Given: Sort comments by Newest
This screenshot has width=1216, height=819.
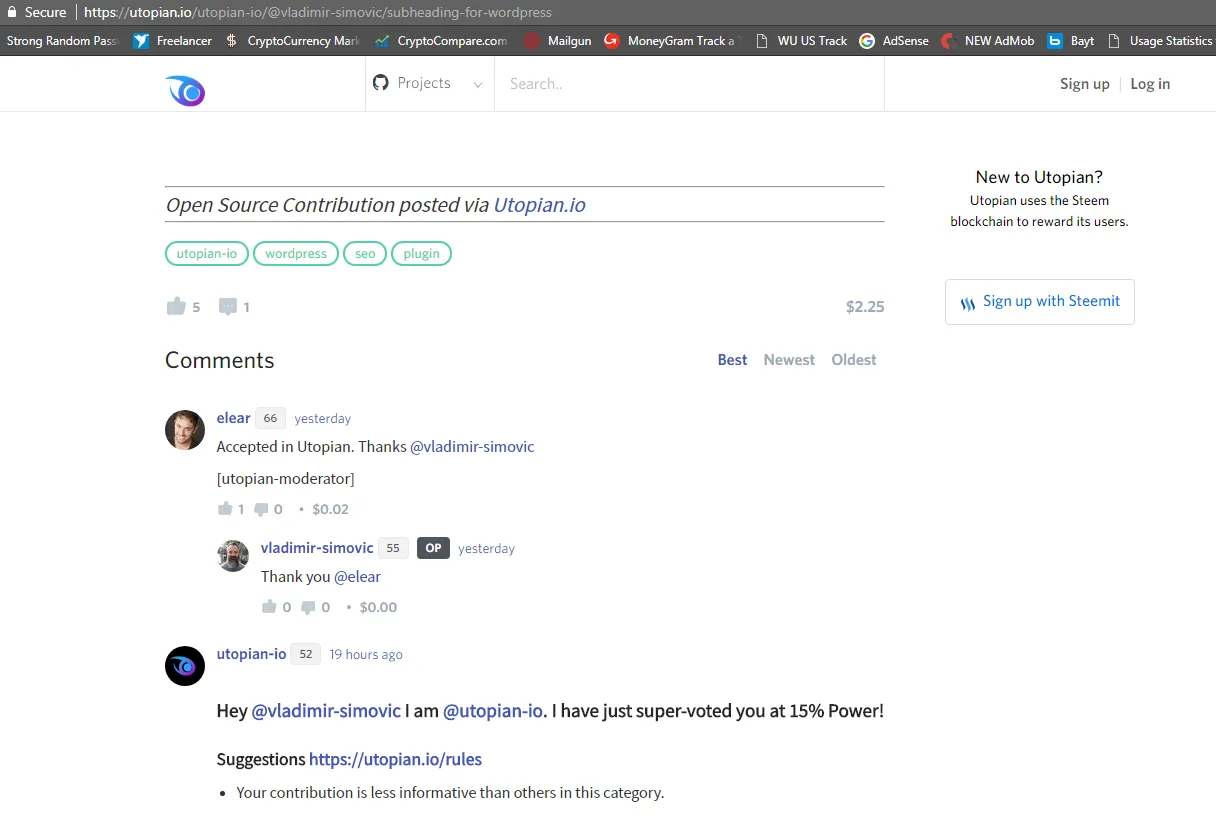Looking at the screenshot, I should pyautogui.click(x=789, y=360).
